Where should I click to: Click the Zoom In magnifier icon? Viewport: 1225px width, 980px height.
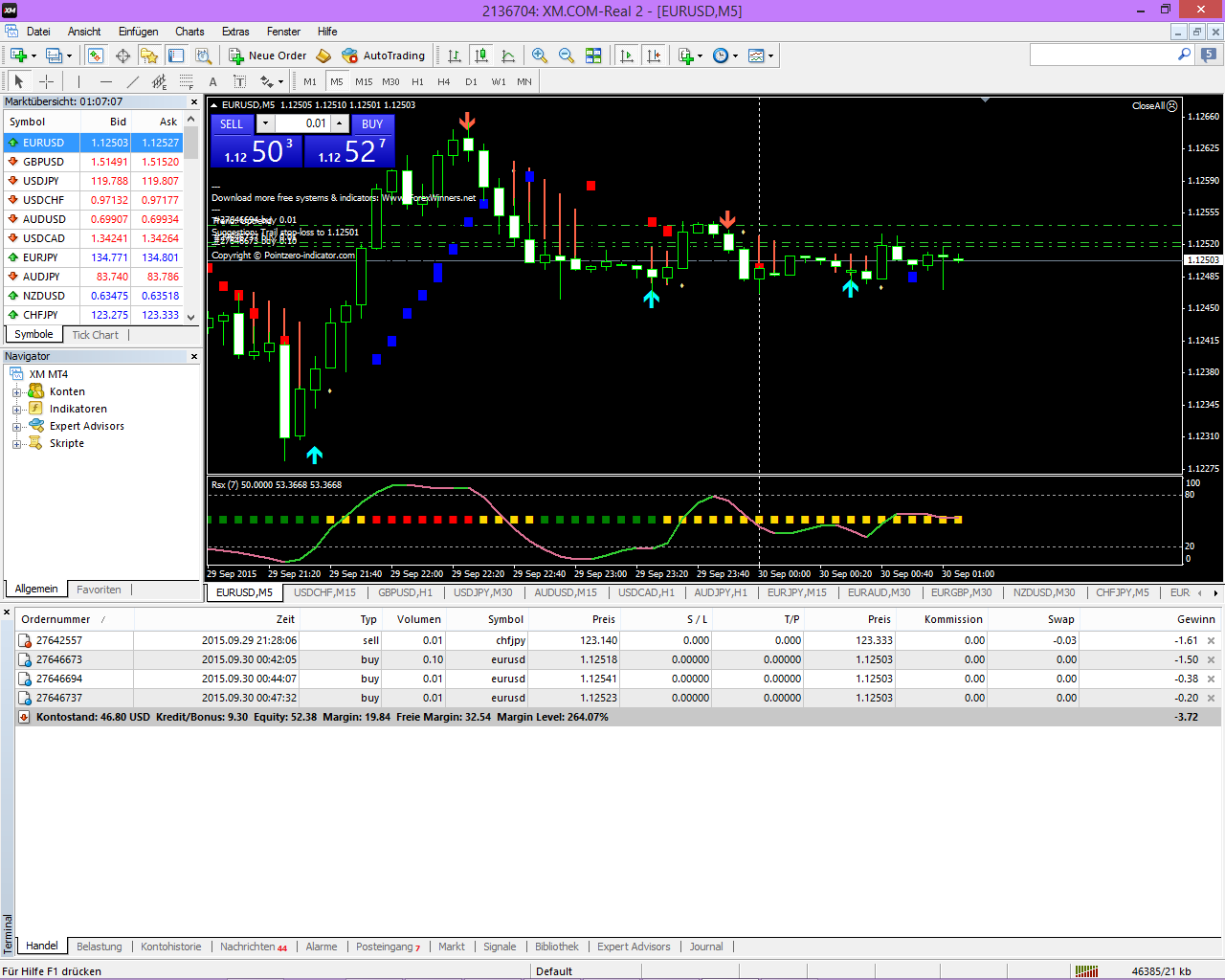point(540,56)
